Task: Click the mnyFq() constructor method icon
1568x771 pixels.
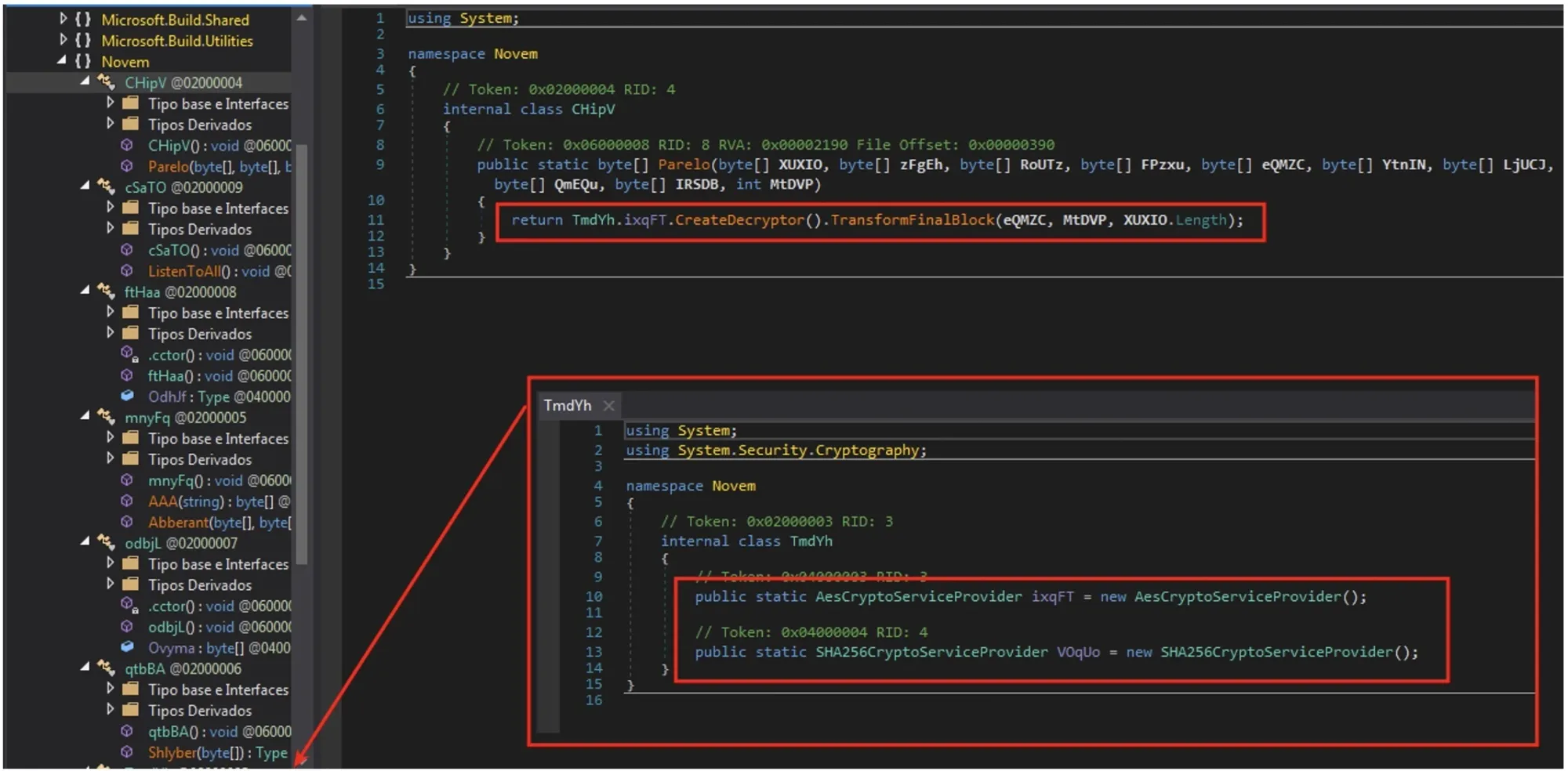Action: 127,480
